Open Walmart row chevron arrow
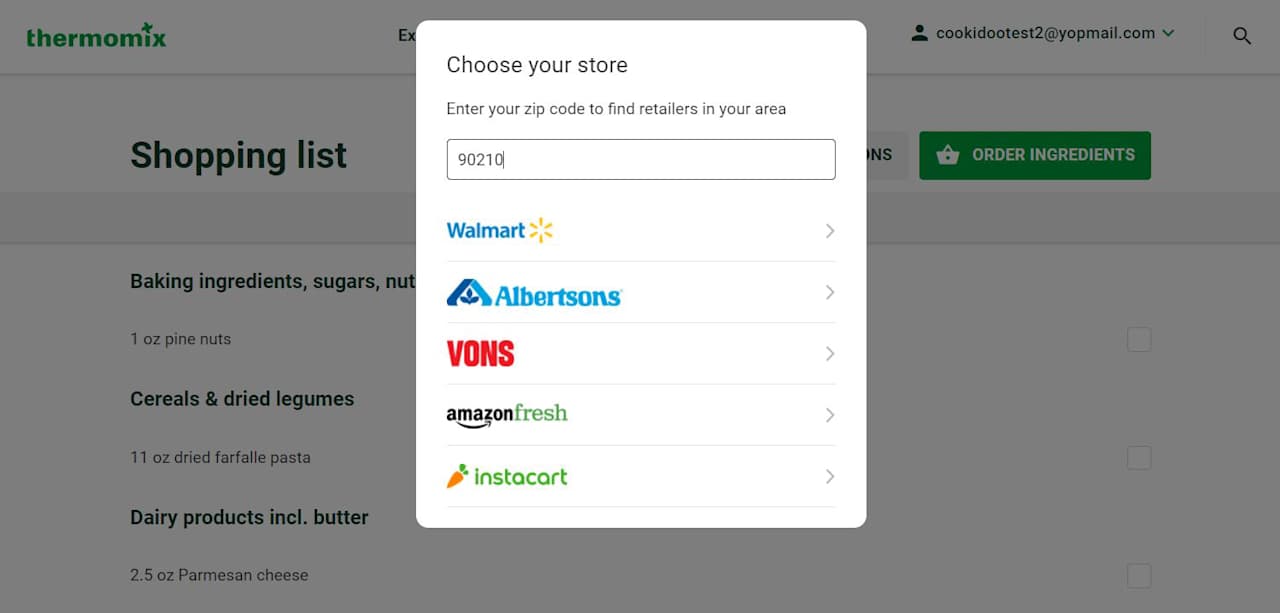Image resolution: width=1280 pixels, height=613 pixels. tap(829, 231)
